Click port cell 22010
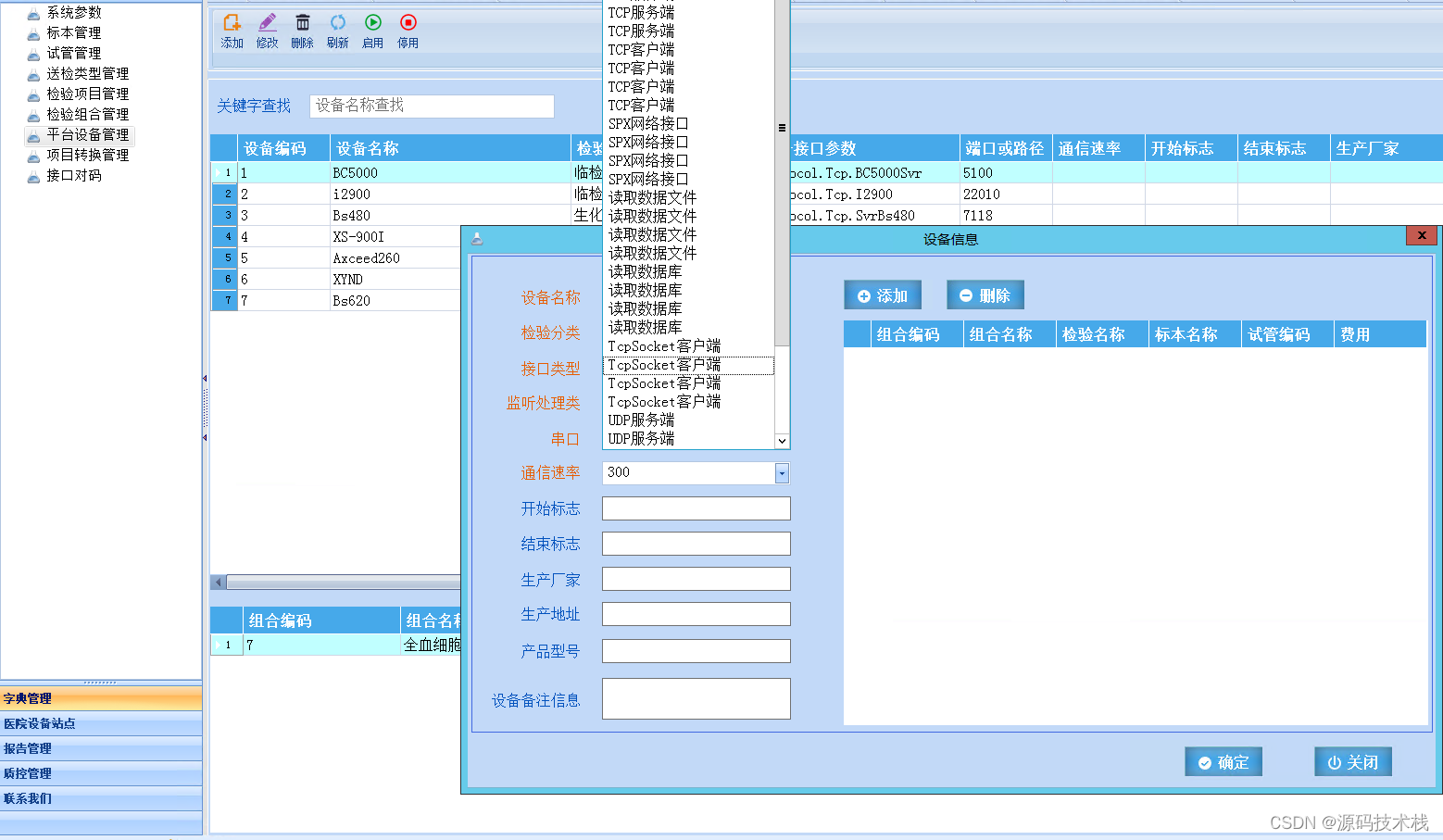Image resolution: width=1443 pixels, height=840 pixels. pyautogui.click(x=1006, y=194)
